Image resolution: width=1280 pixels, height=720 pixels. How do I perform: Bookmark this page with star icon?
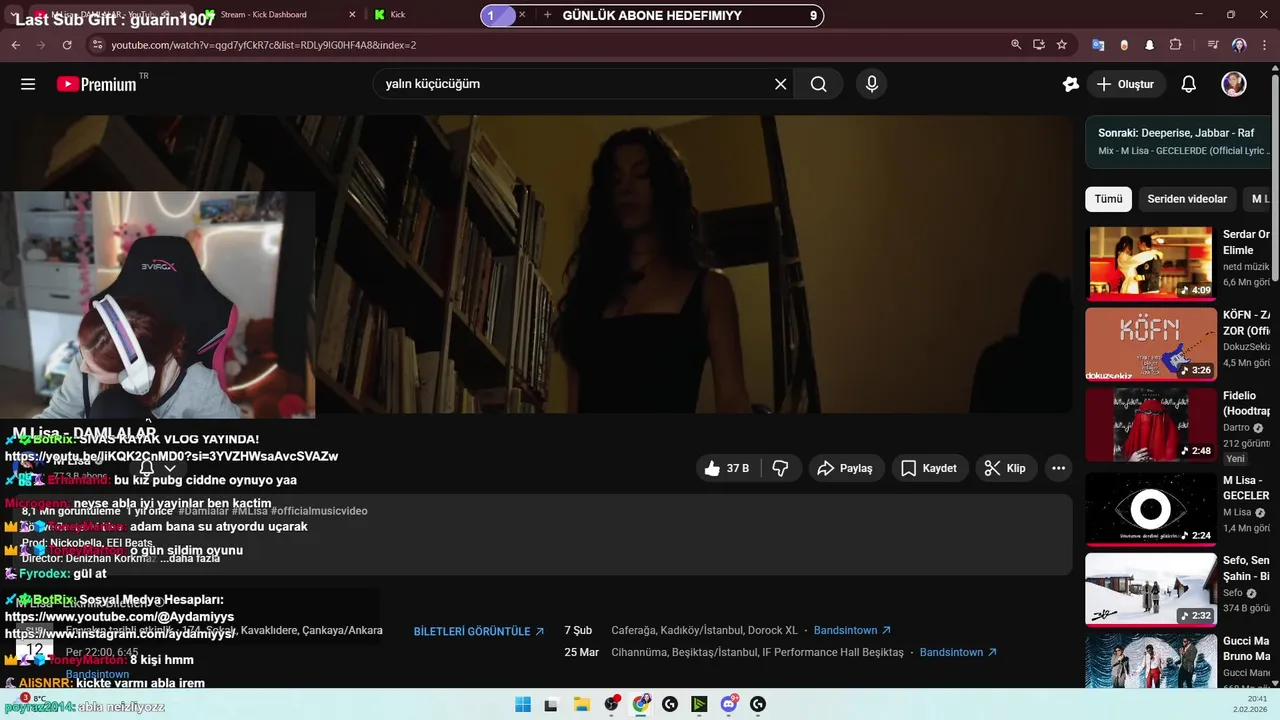(x=1062, y=45)
